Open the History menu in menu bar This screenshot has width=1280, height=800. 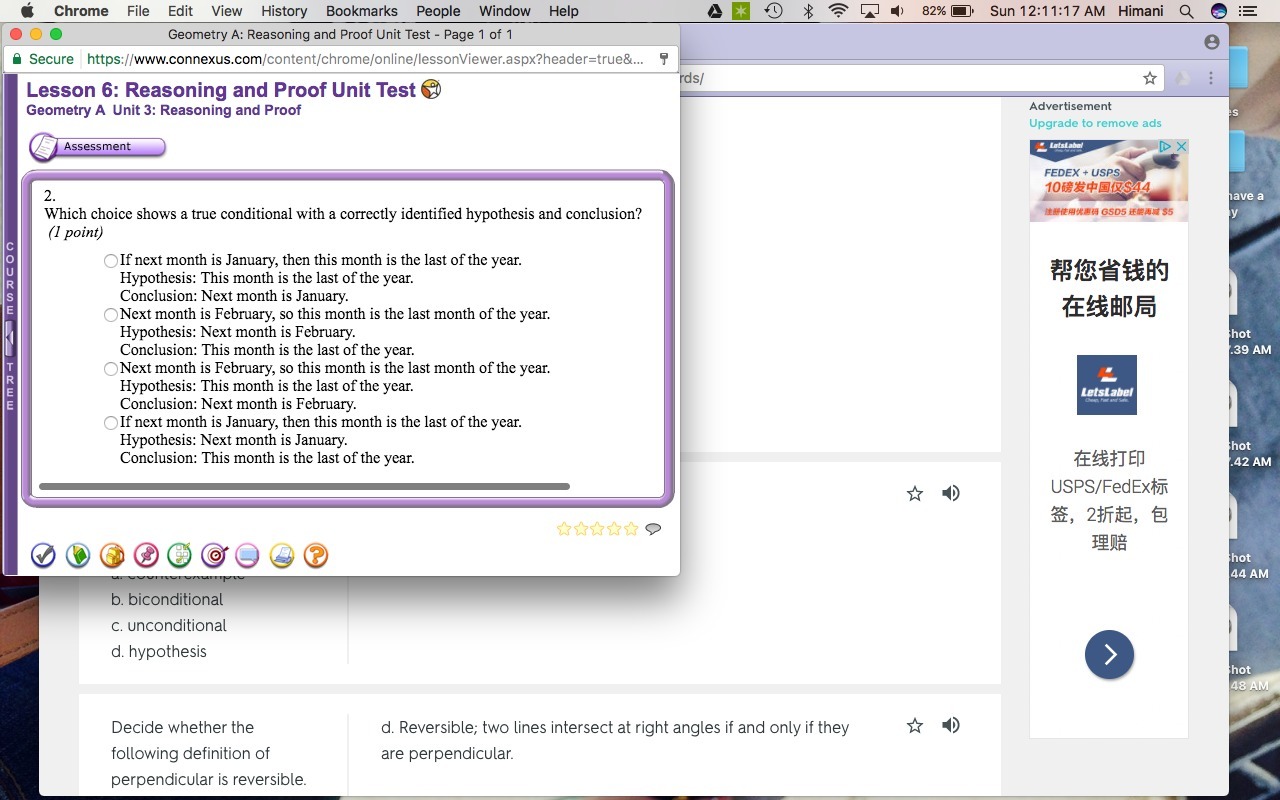tap(284, 11)
